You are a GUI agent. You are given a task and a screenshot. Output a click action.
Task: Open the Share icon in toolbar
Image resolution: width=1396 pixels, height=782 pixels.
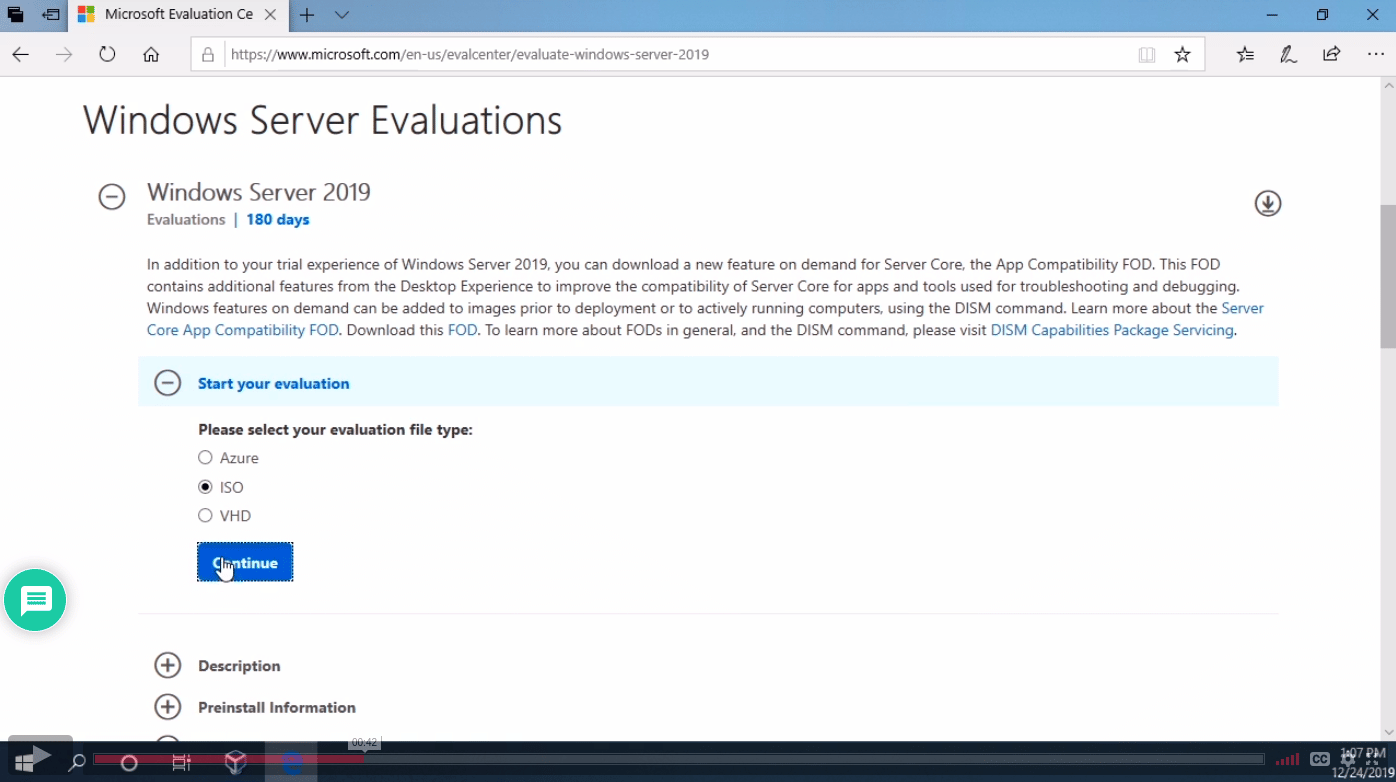(1331, 55)
